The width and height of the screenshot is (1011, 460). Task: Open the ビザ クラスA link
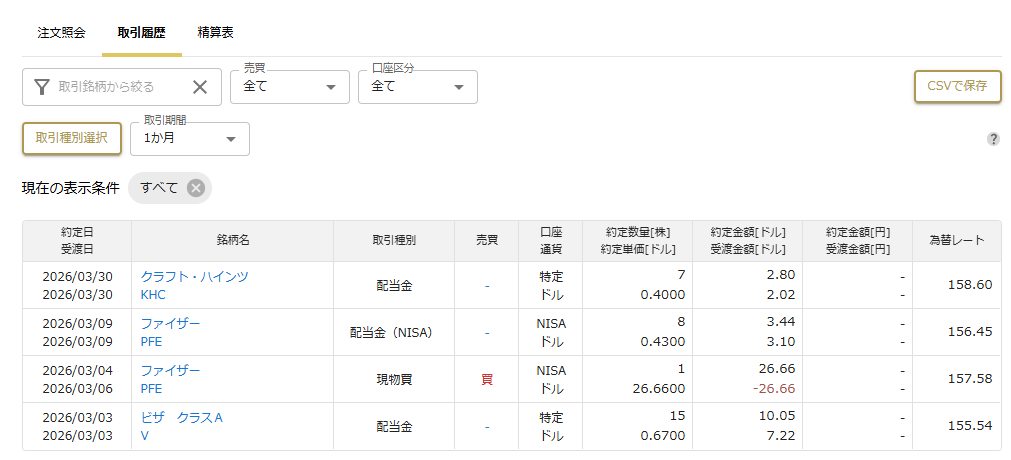[x=181, y=417]
